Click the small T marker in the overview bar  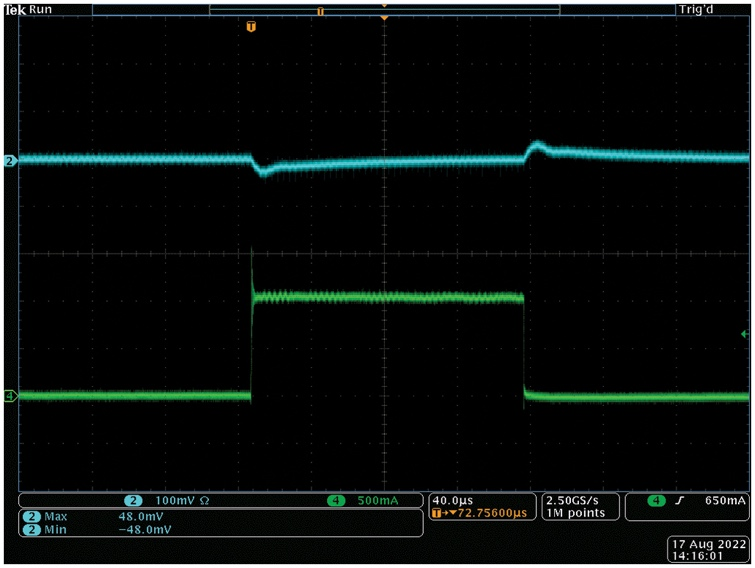(x=320, y=11)
